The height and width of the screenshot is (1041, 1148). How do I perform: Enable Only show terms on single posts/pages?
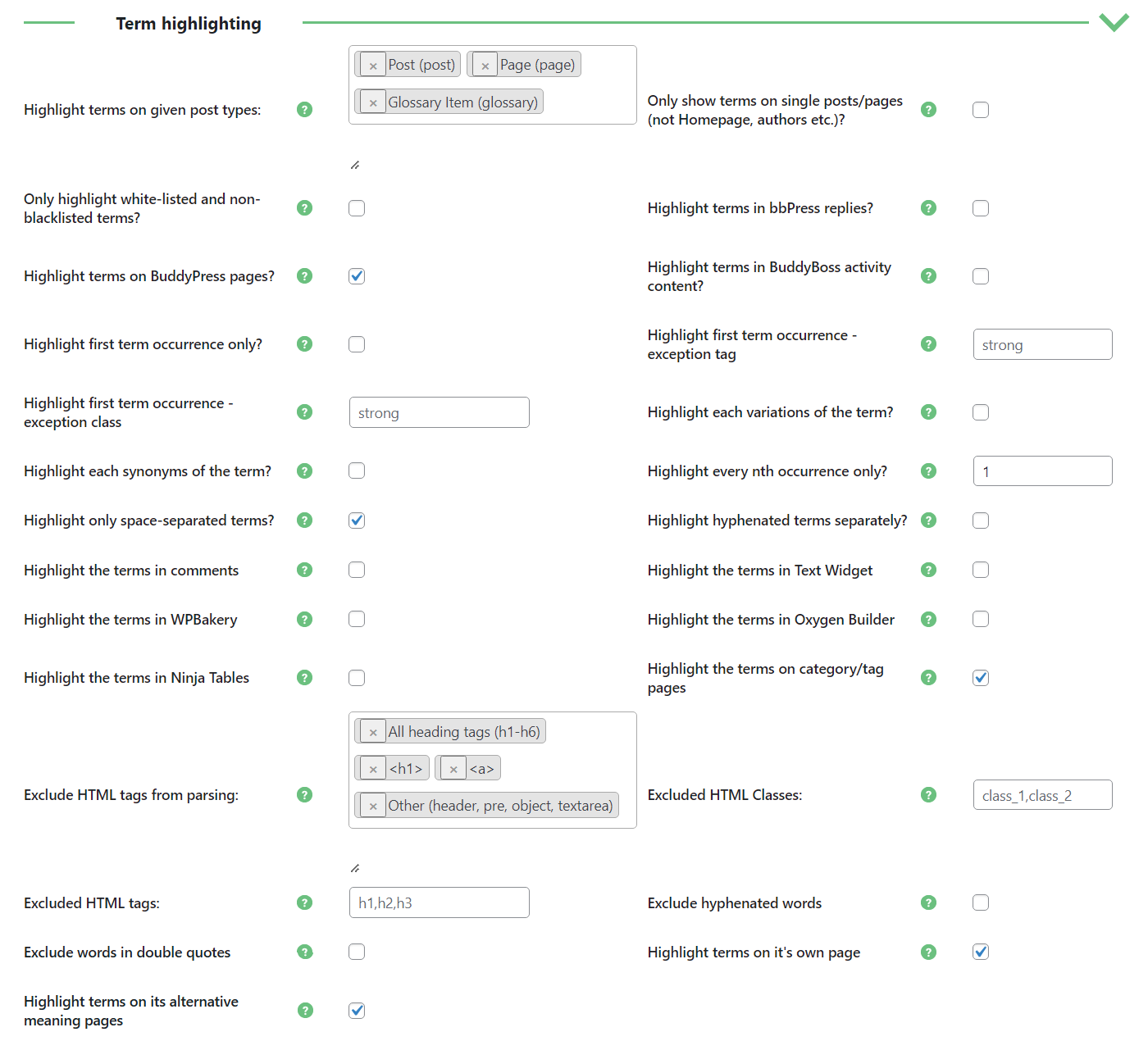(x=981, y=110)
